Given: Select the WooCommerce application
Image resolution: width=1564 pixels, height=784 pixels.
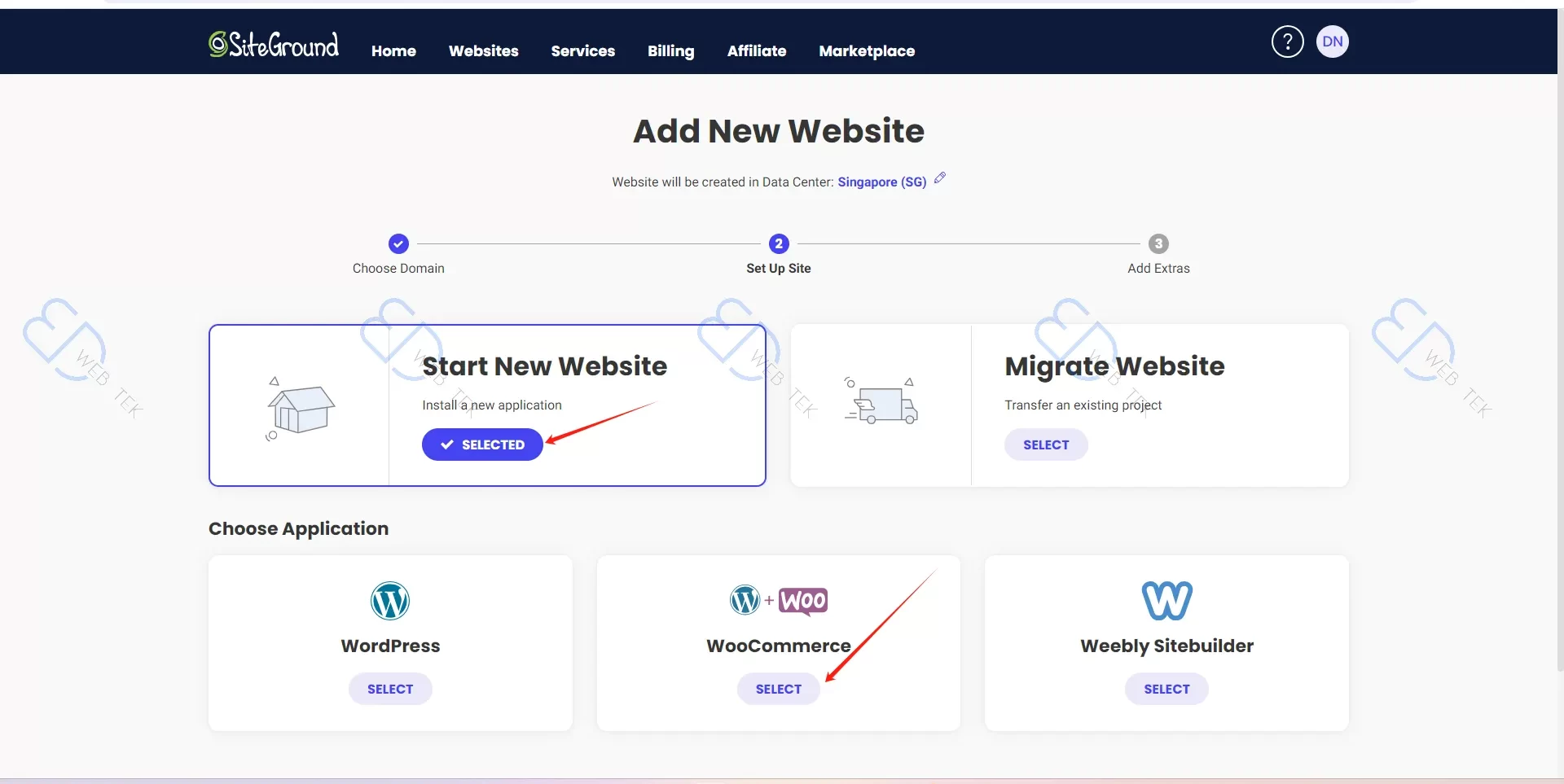Looking at the screenshot, I should (778, 689).
